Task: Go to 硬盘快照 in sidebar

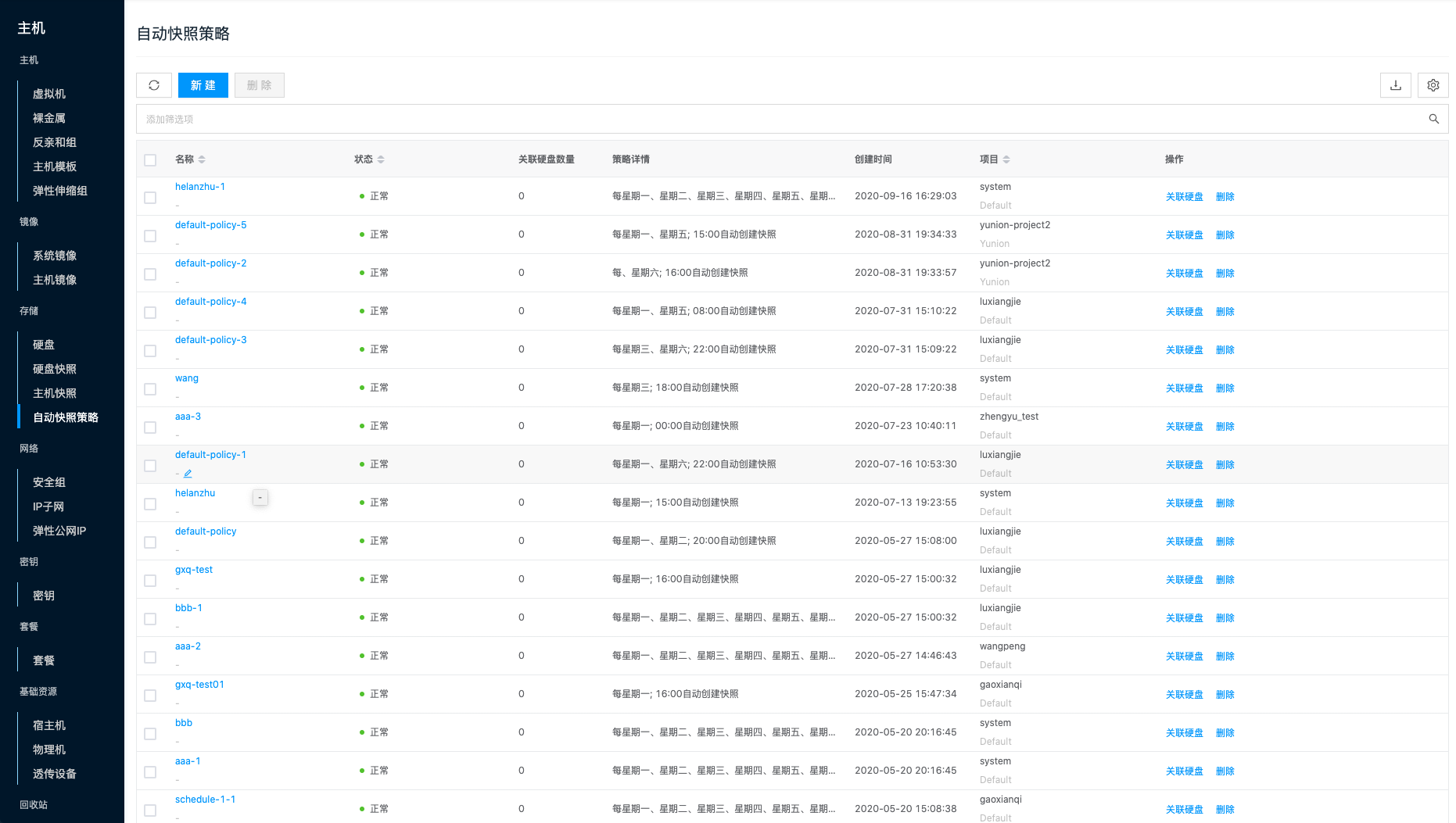Action: [55, 369]
